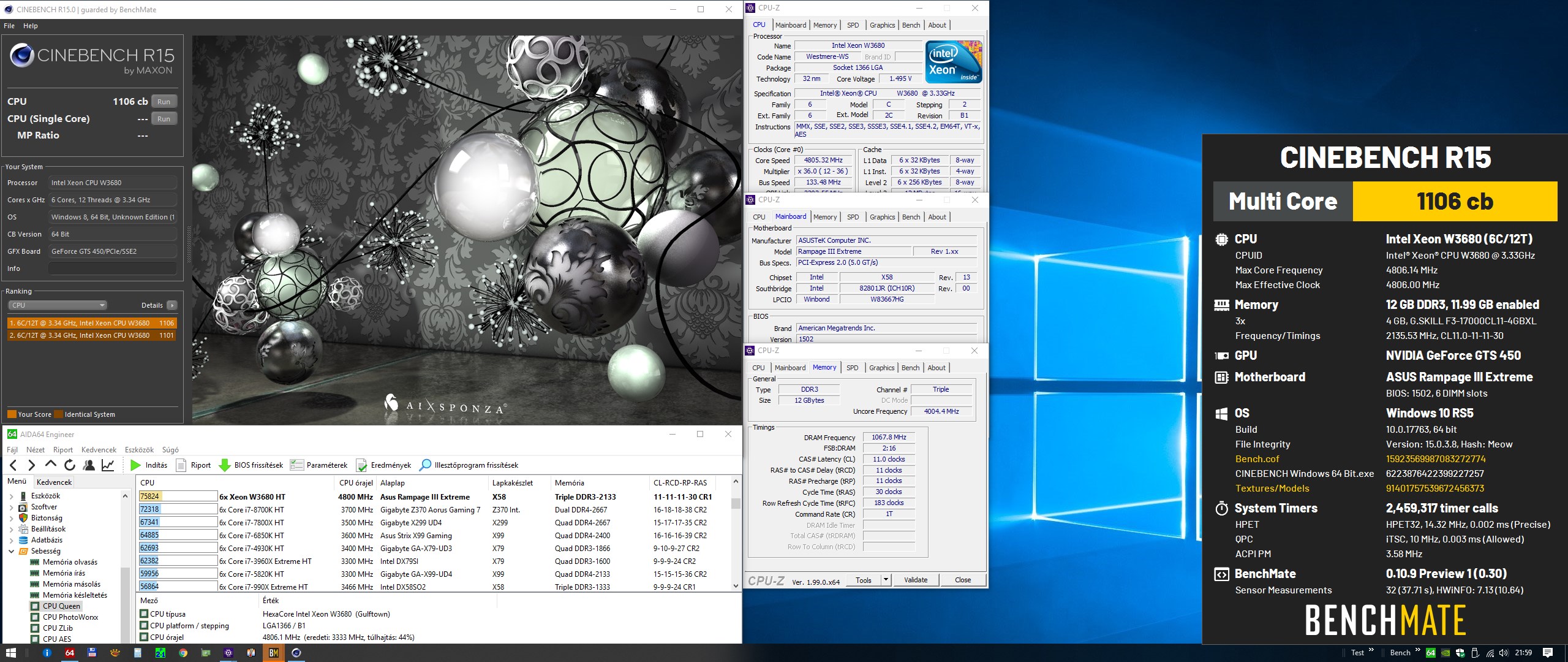Open AIDA64 Fájl menu
Viewport: 1568px width, 662px height.
pos(12,450)
